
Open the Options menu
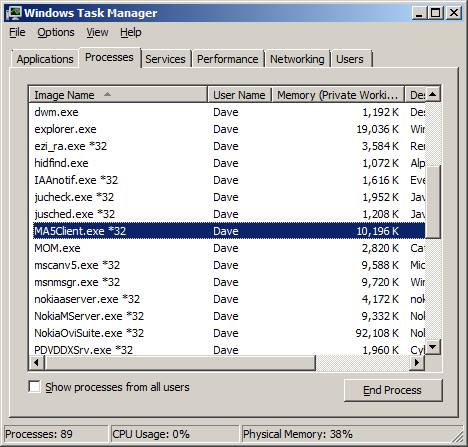coord(56,32)
